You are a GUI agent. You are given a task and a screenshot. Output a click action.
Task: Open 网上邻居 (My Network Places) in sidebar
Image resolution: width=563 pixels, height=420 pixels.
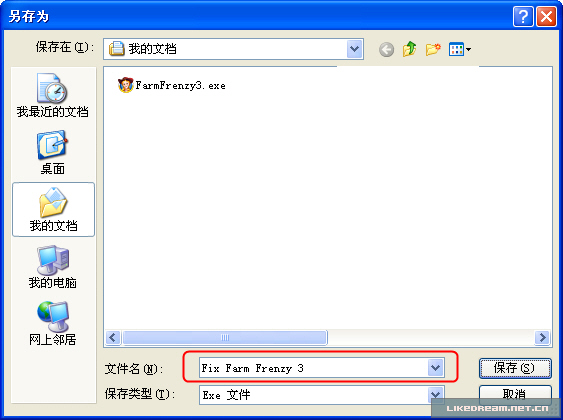tap(53, 324)
